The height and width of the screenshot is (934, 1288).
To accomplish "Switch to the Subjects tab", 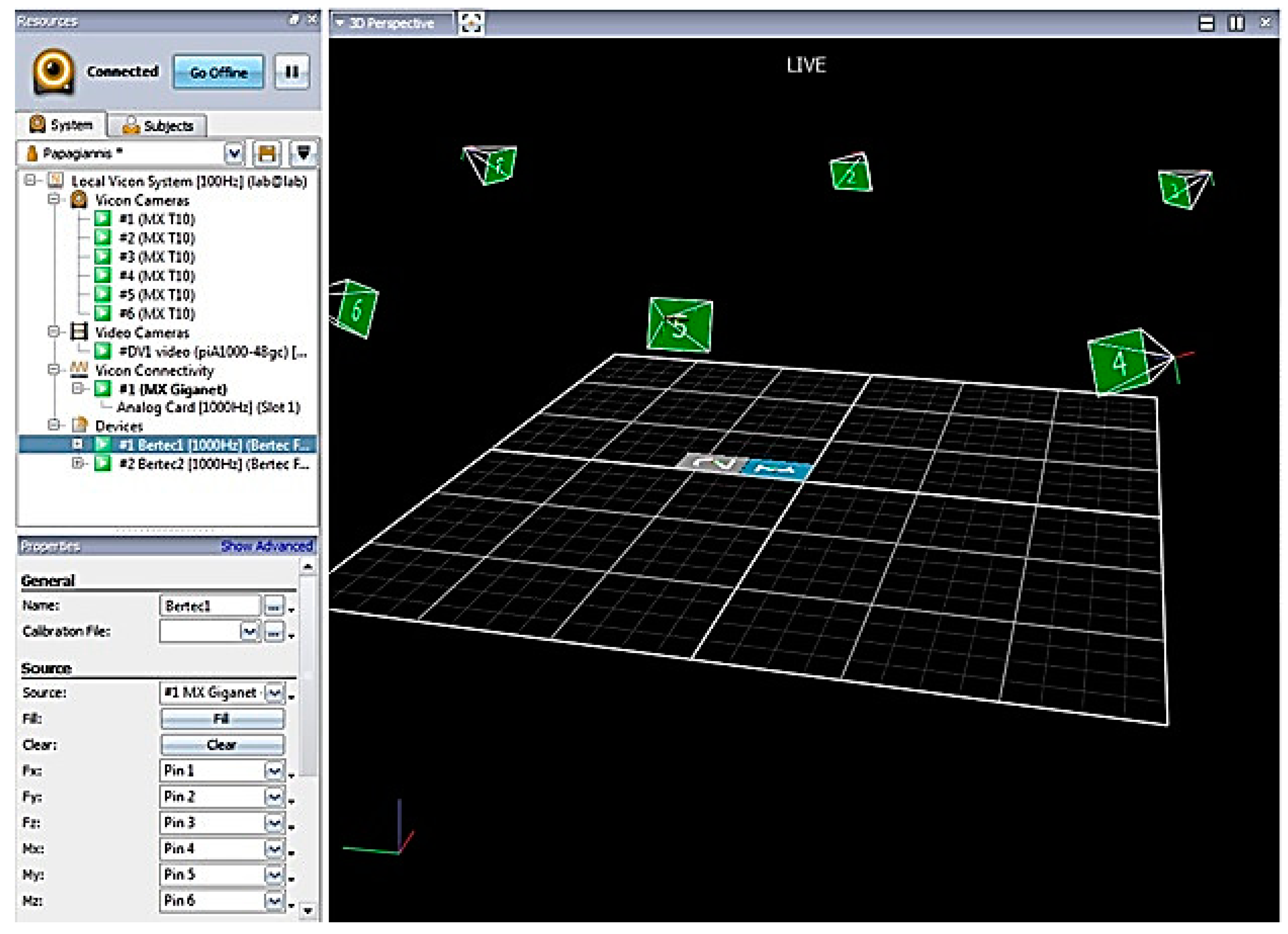I will [x=158, y=126].
